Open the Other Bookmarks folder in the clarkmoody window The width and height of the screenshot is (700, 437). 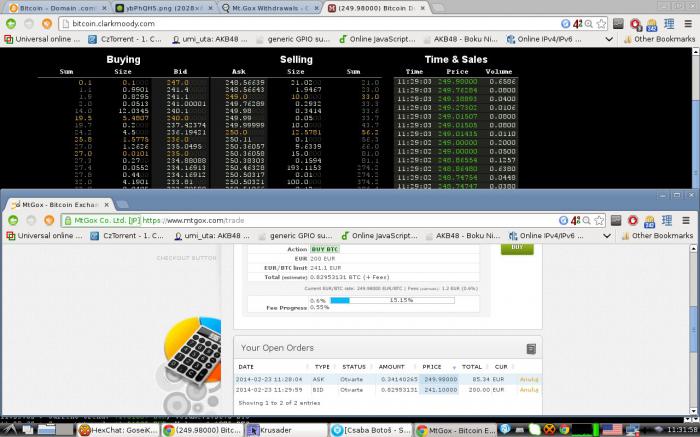(x=659, y=39)
